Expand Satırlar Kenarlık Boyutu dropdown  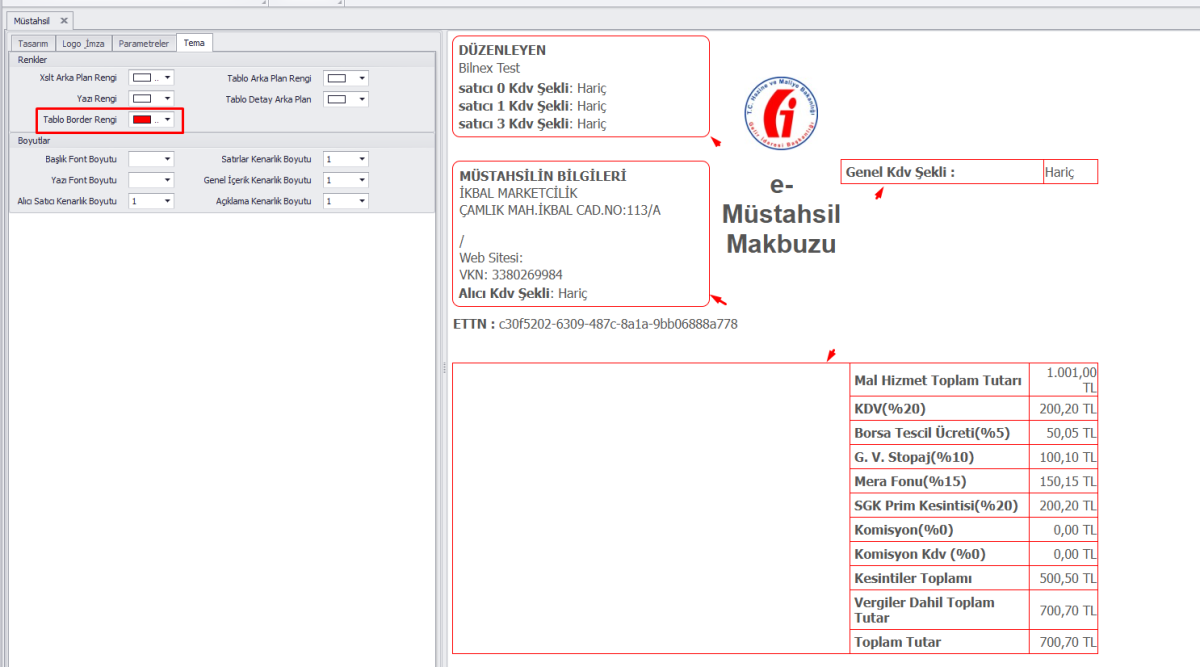coord(361,159)
